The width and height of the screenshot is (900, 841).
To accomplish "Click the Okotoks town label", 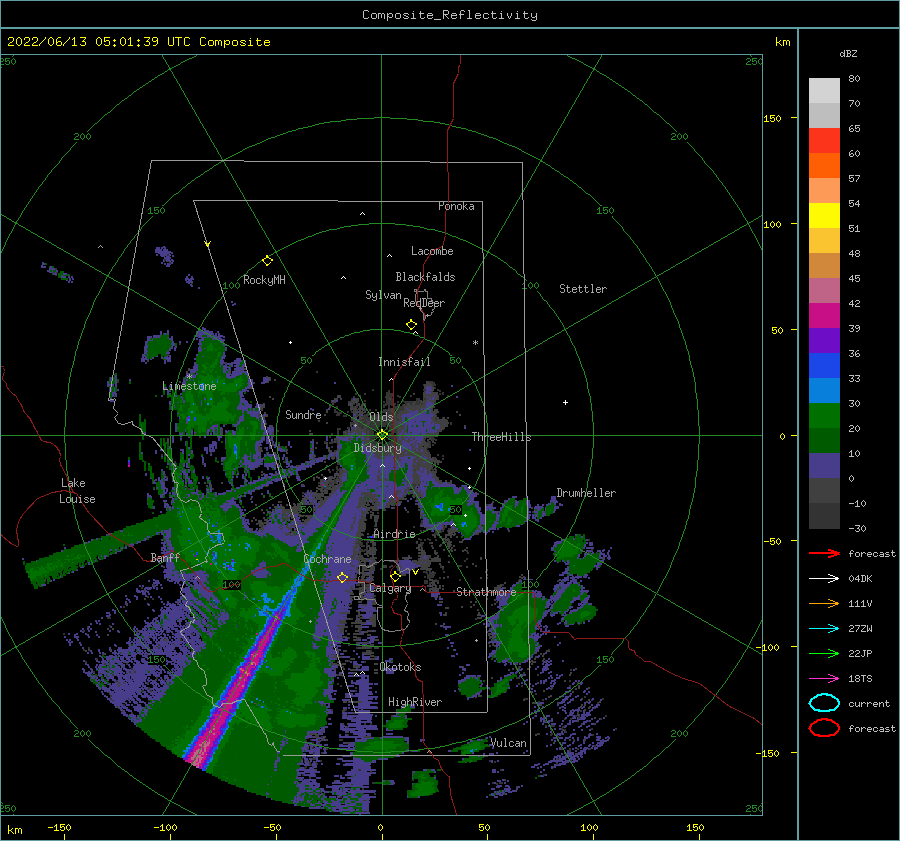I will coord(400,667).
